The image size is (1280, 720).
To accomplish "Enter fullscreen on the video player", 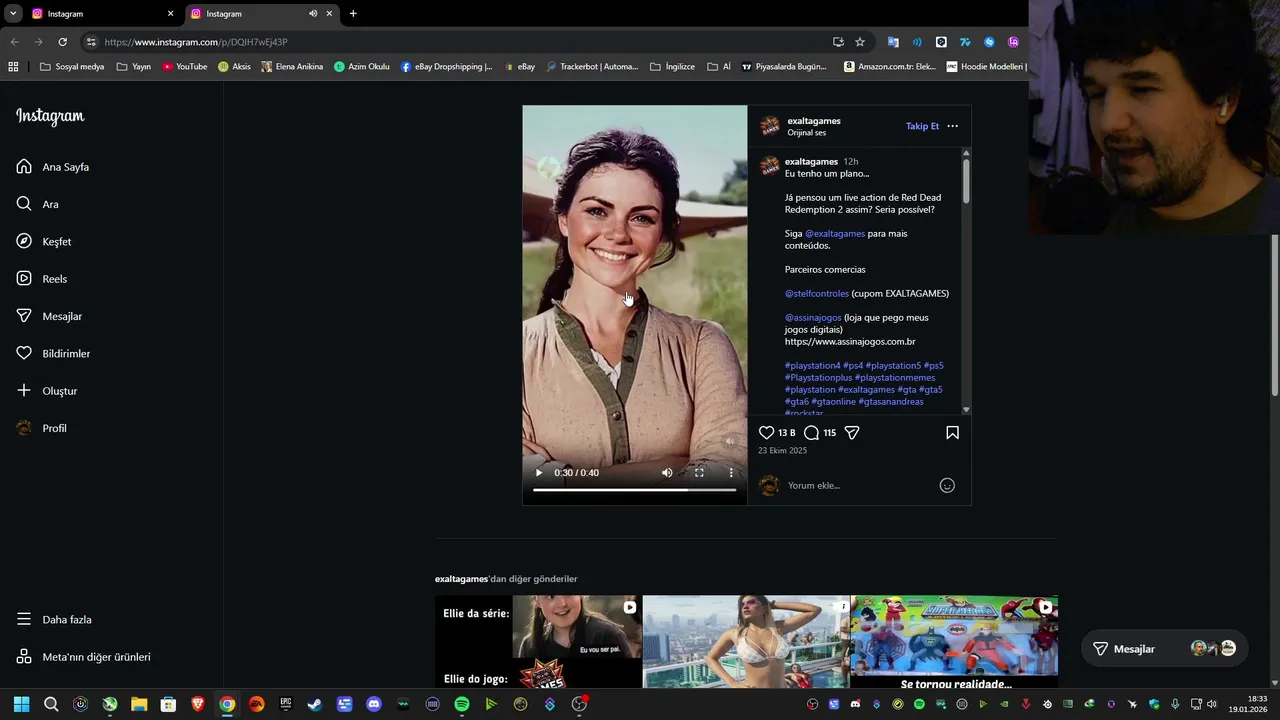I will [699, 473].
